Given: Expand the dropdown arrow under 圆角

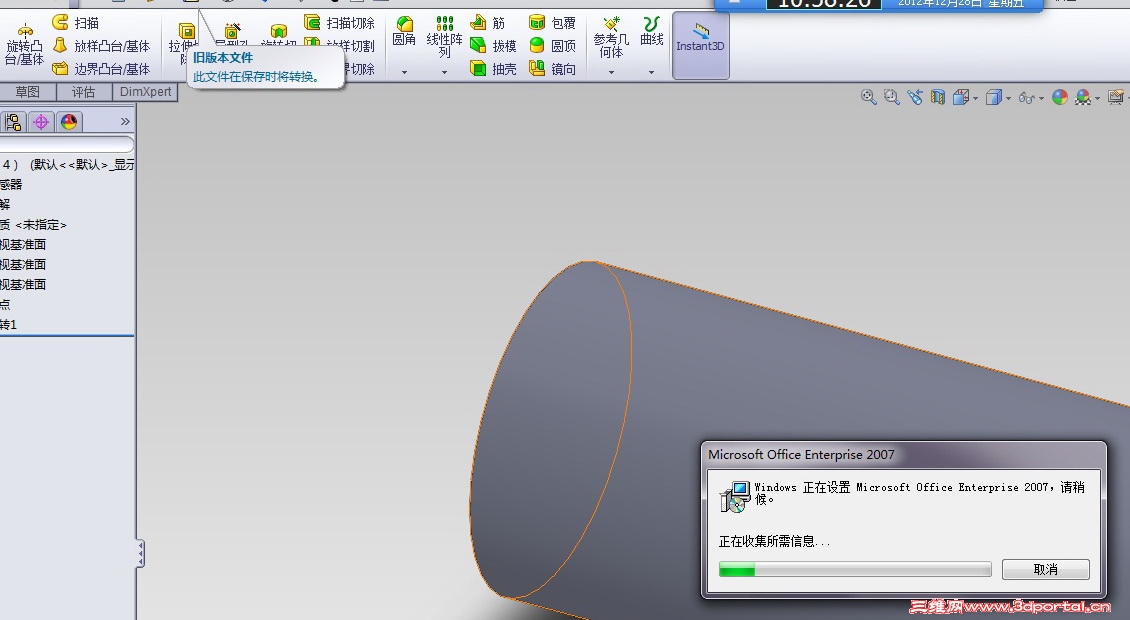Looking at the screenshot, I should pos(404,72).
